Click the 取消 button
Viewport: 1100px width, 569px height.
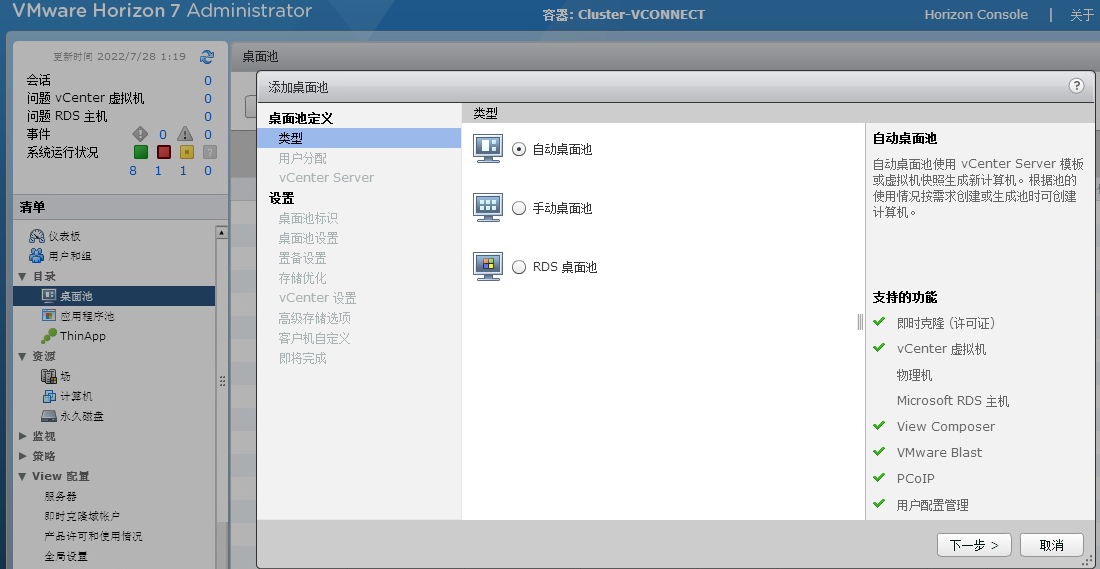pyautogui.click(x=1052, y=545)
